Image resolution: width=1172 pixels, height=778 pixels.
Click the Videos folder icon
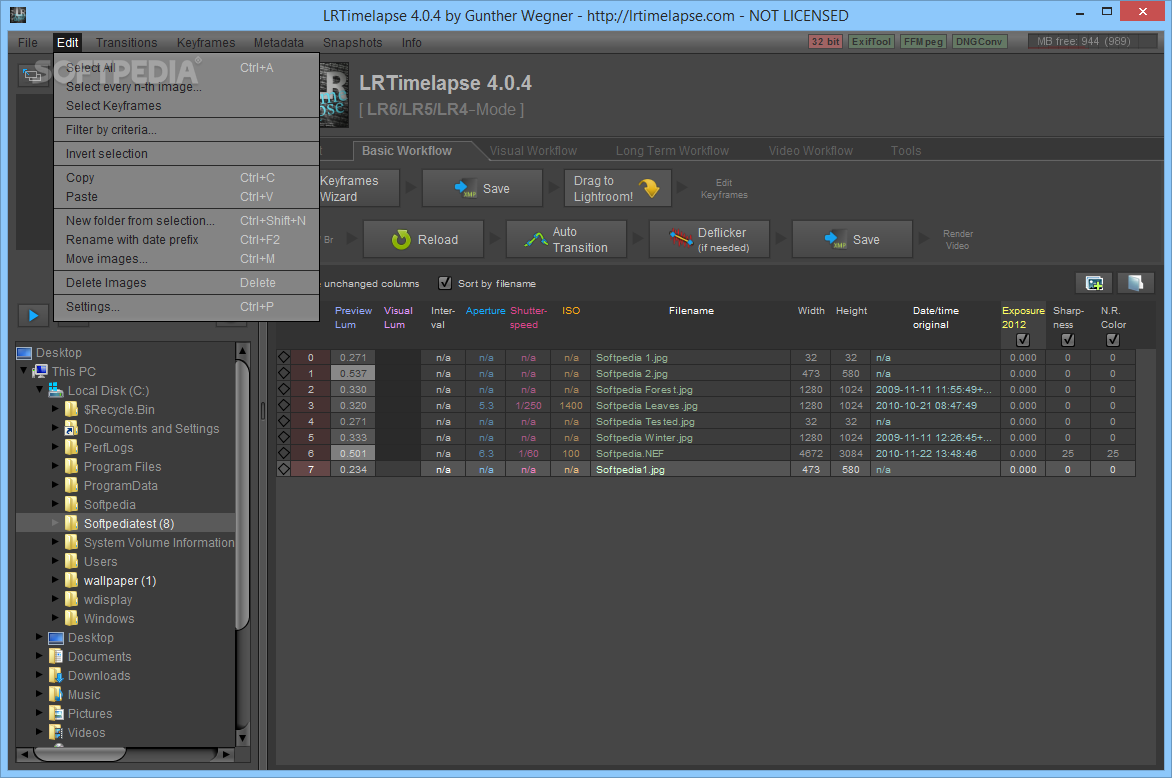coord(55,732)
